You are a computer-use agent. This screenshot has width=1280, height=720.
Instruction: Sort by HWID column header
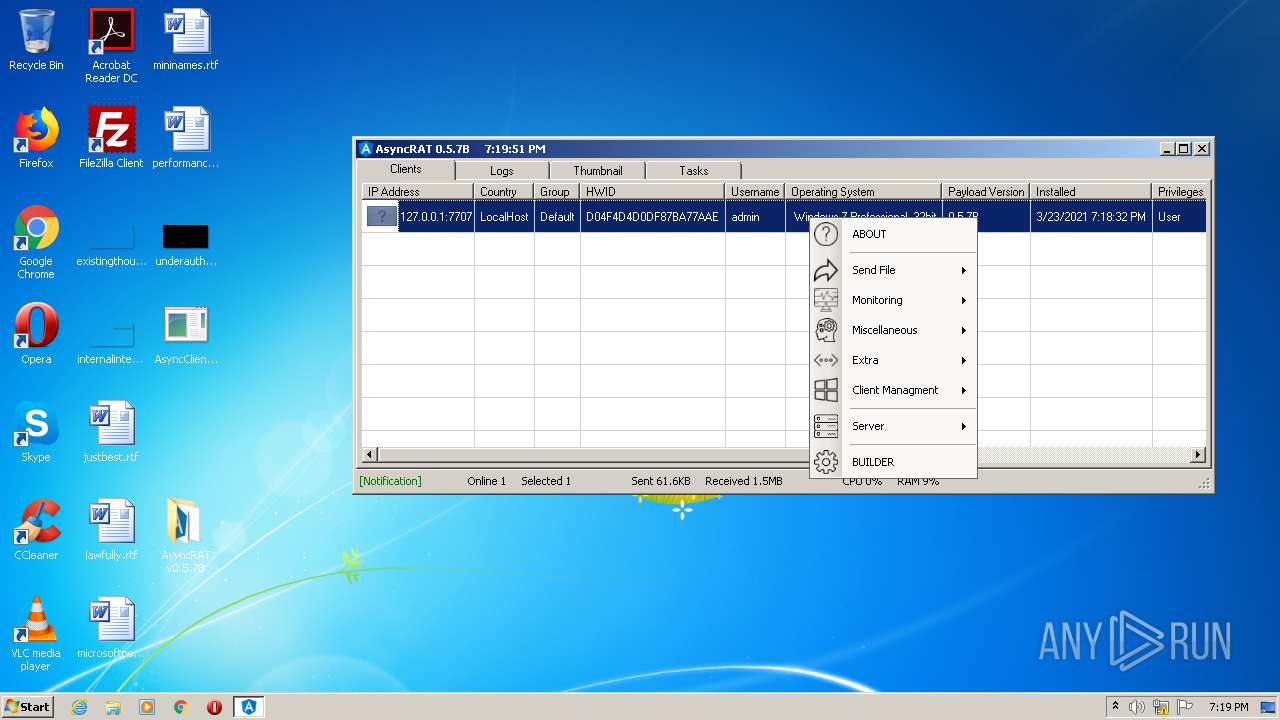click(x=652, y=191)
